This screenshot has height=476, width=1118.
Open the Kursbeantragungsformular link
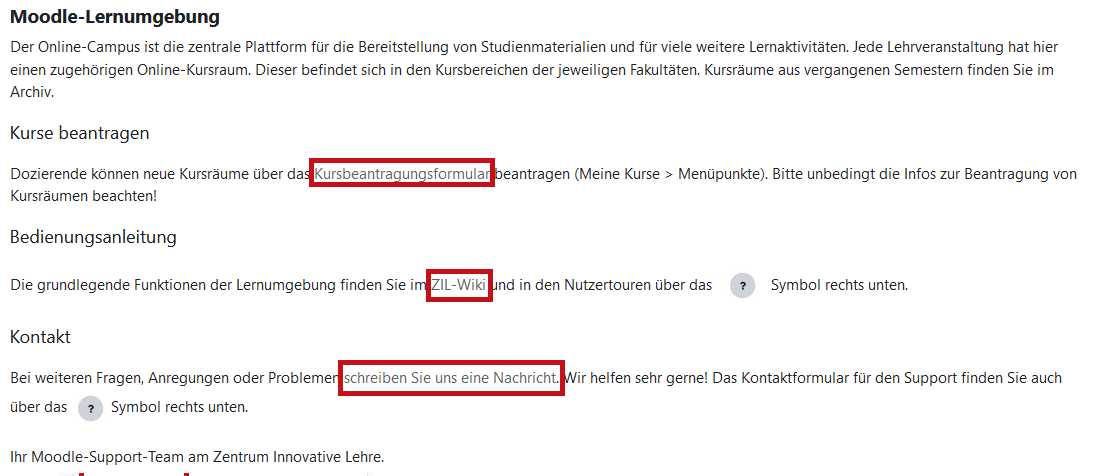coord(402,174)
